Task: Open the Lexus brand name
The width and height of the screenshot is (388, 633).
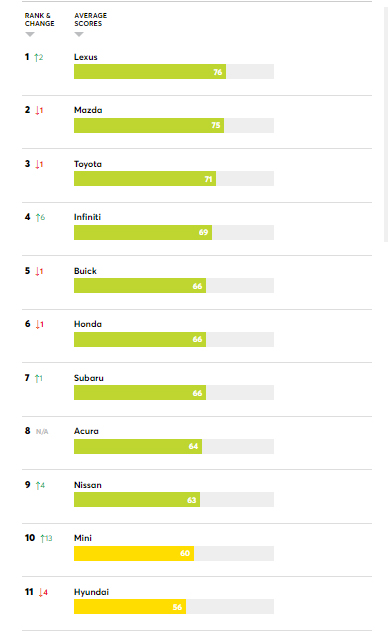Action: (86, 57)
